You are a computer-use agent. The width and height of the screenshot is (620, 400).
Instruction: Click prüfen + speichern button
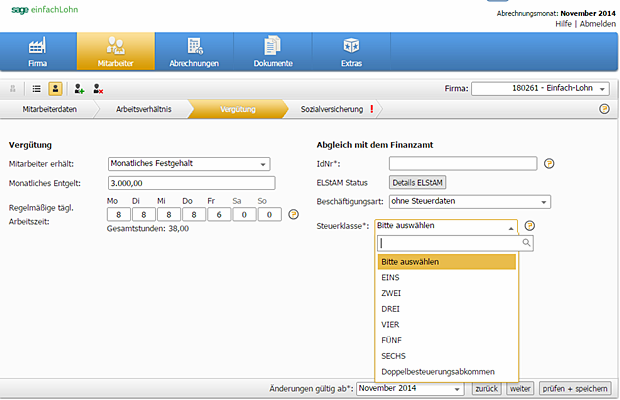(x=575, y=389)
